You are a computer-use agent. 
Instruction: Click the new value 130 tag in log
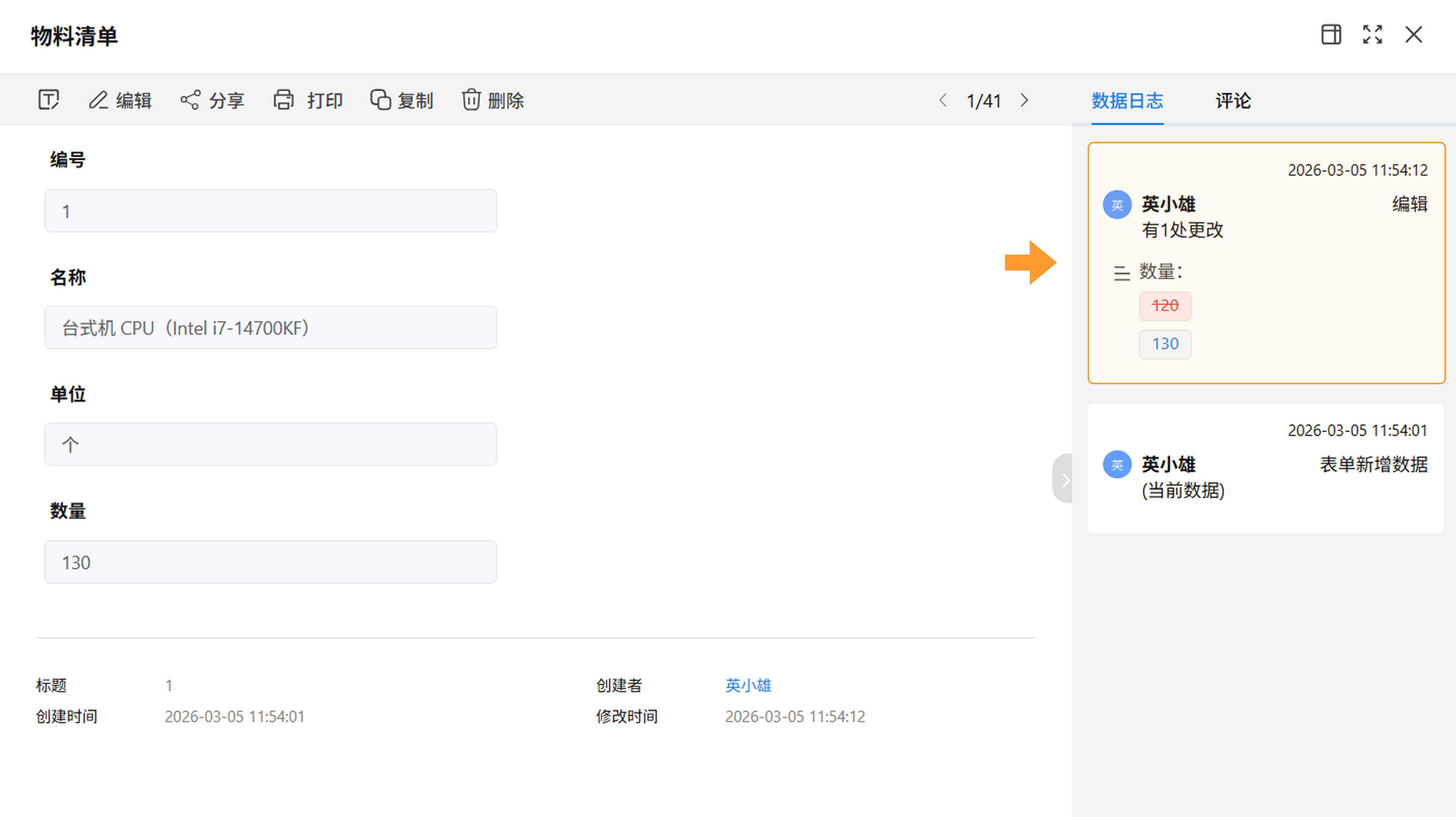pos(1165,344)
